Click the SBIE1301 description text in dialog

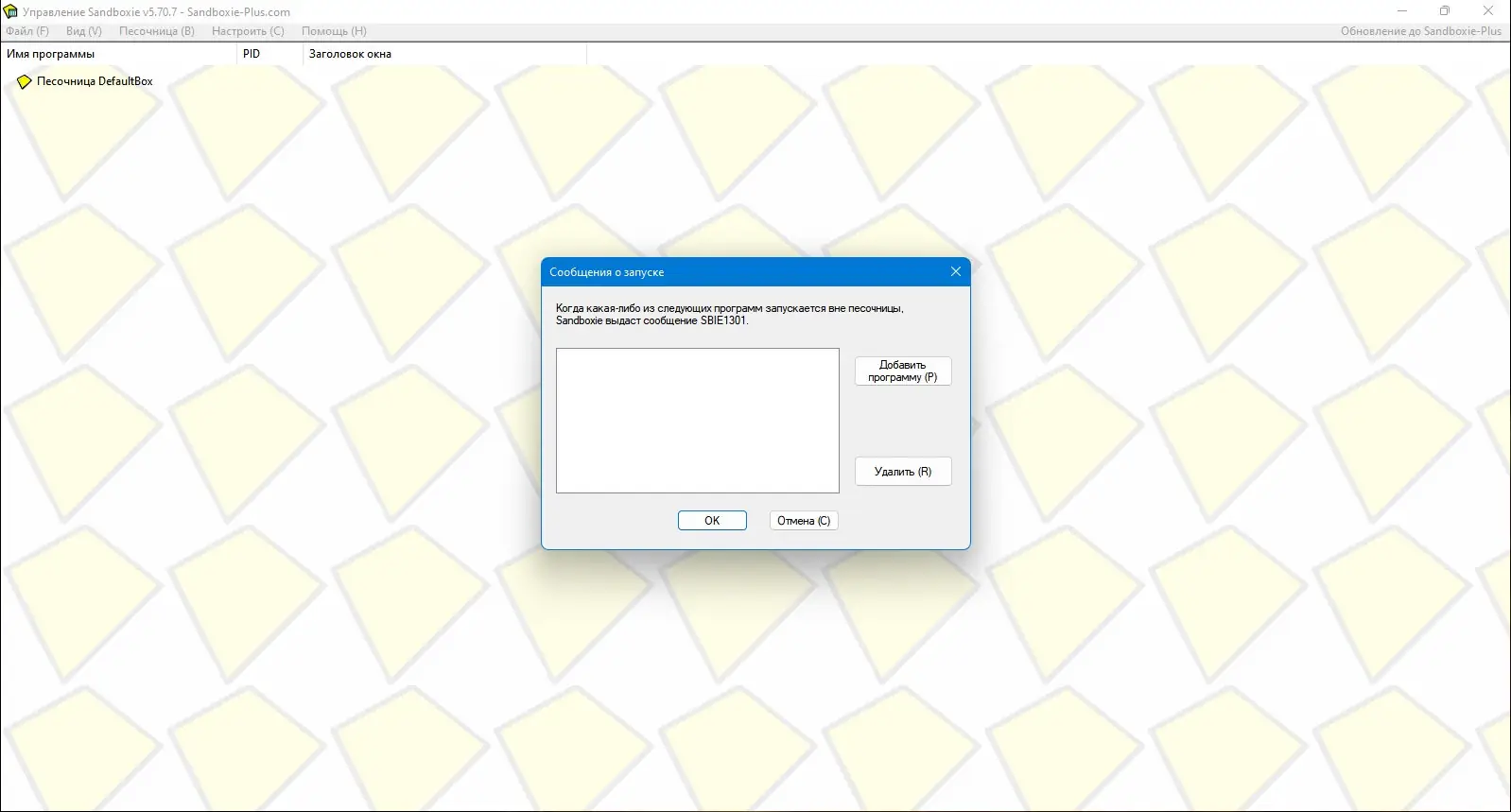(x=730, y=315)
